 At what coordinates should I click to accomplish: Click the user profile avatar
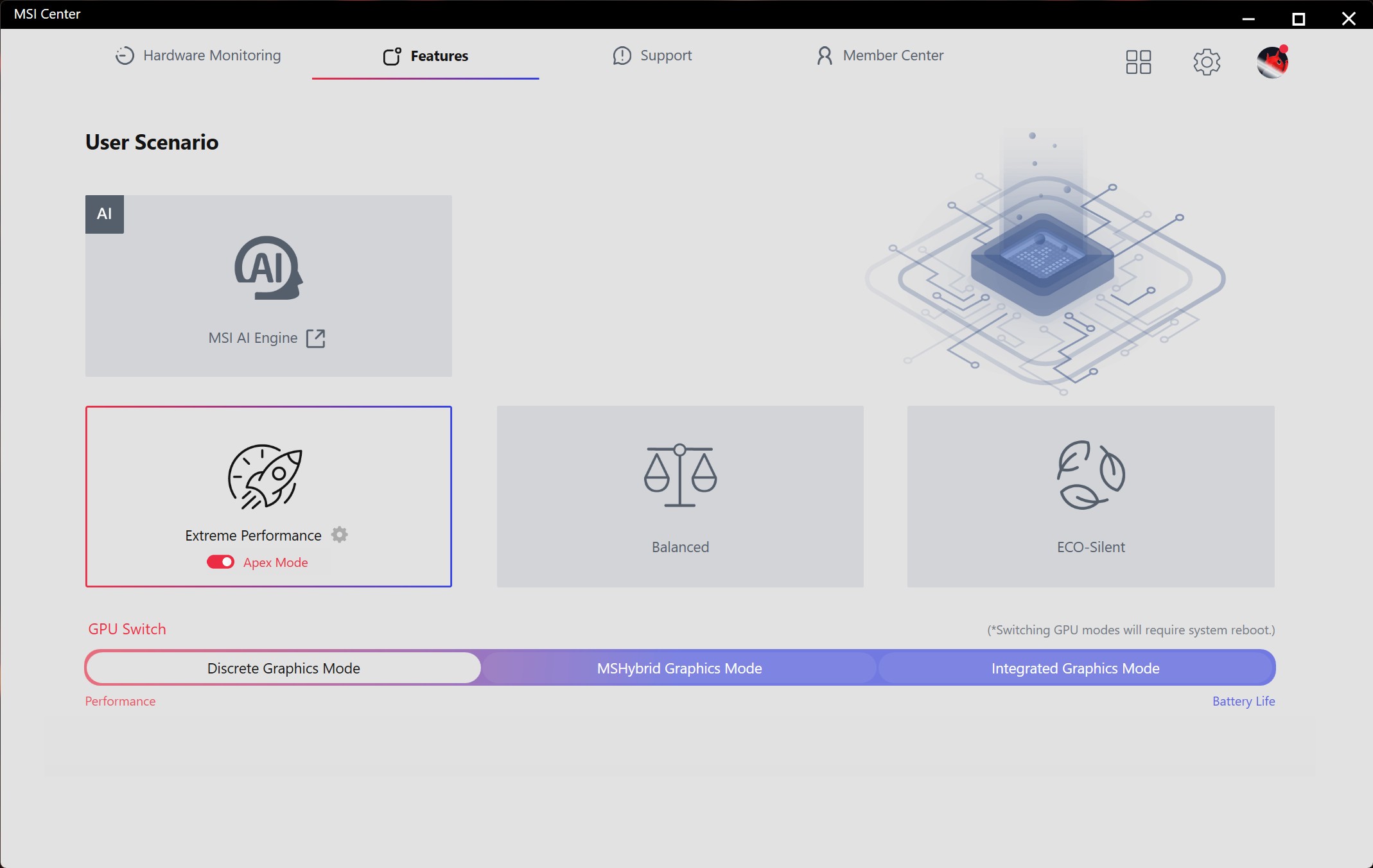[1272, 62]
